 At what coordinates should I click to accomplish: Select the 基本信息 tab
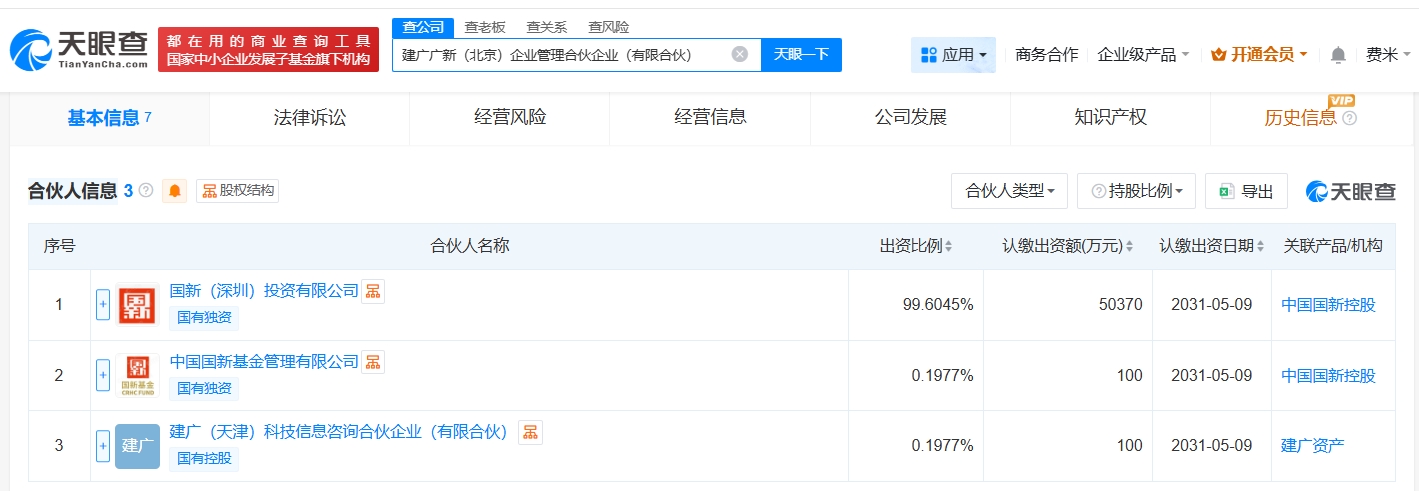tap(109, 118)
